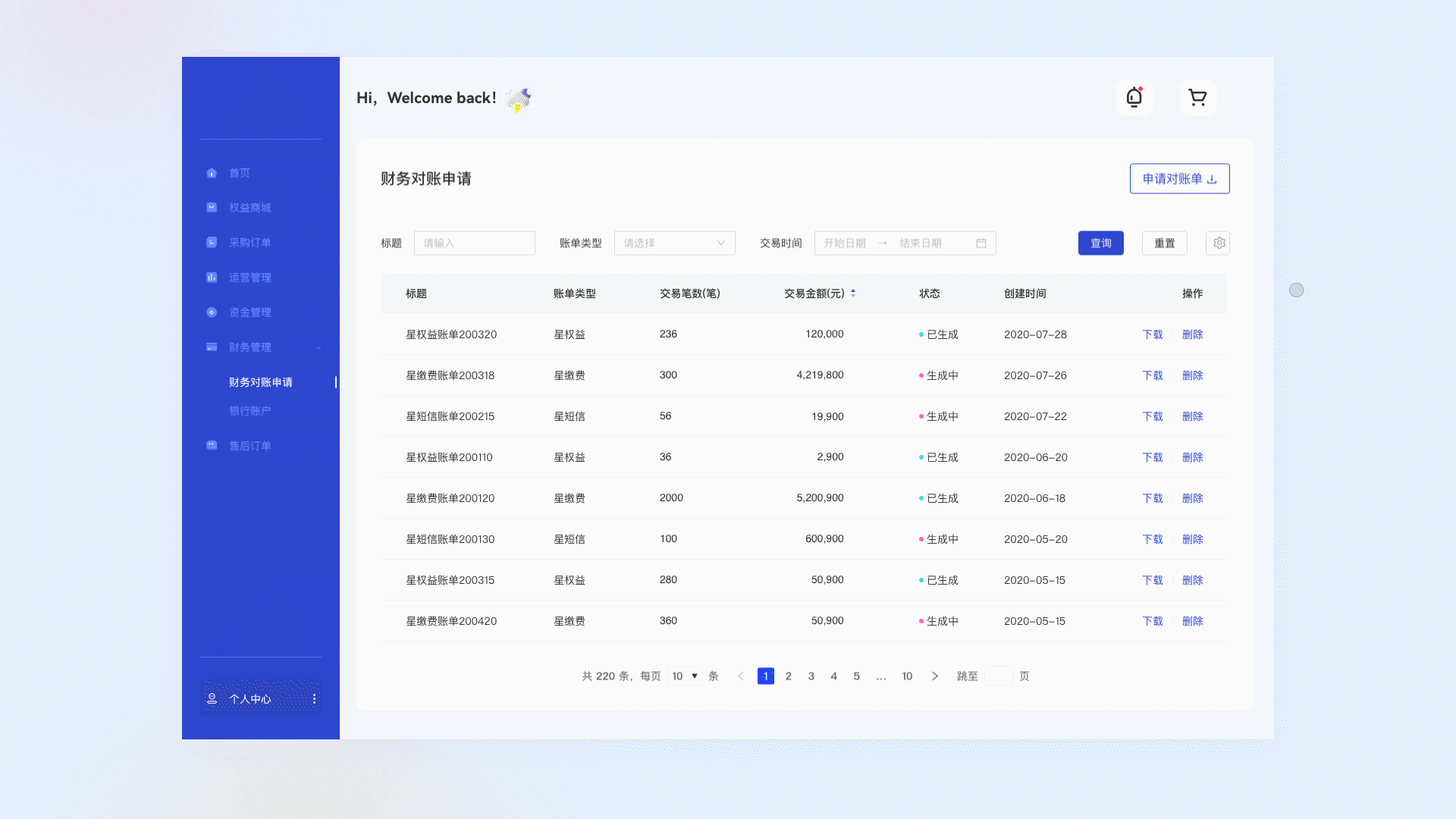Click date 2020-06-18 cell
The height and width of the screenshot is (819, 1456).
pos(1034,498)
